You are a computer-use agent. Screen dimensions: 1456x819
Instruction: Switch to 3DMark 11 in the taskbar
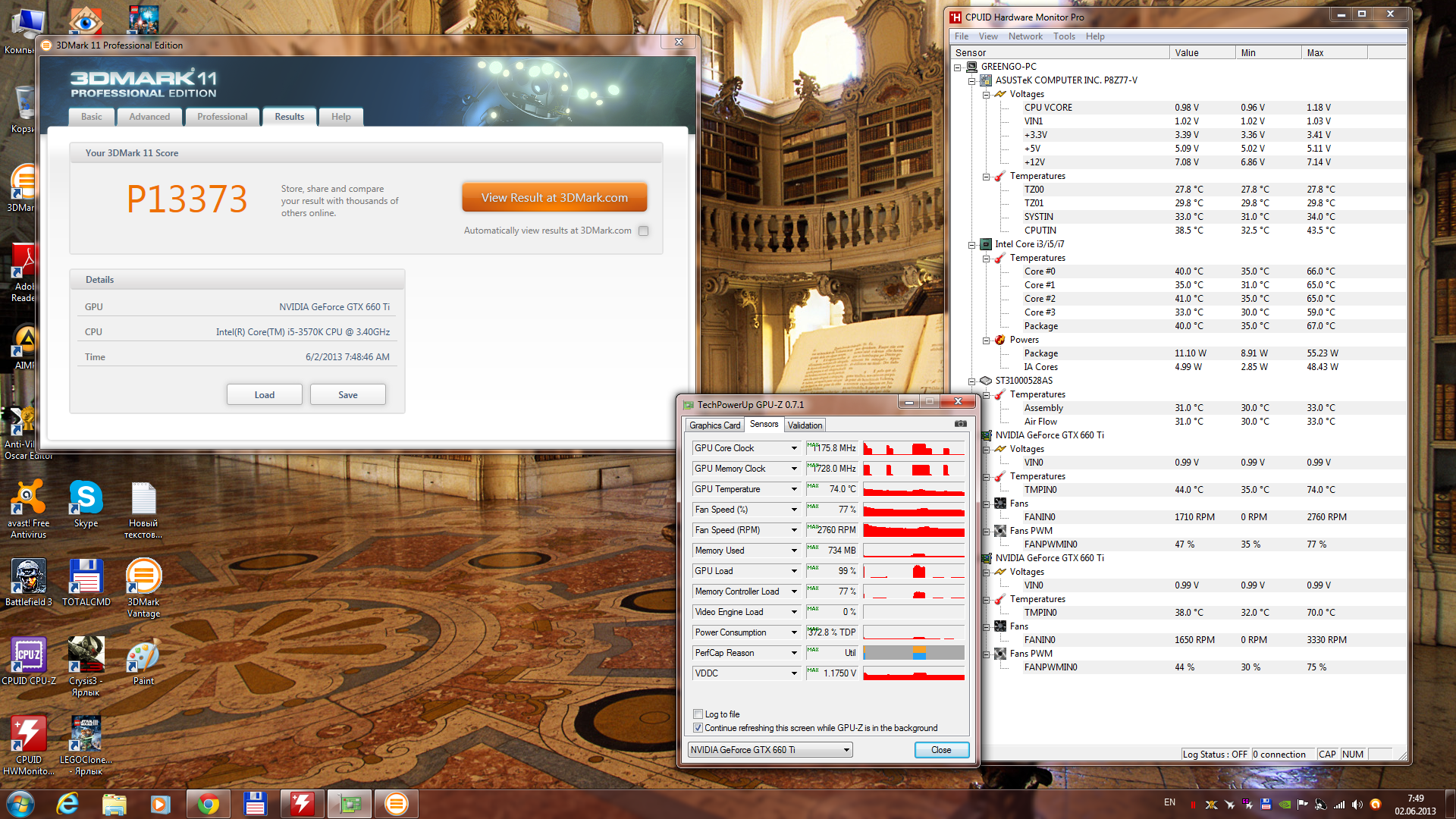[x=396, y=804]
